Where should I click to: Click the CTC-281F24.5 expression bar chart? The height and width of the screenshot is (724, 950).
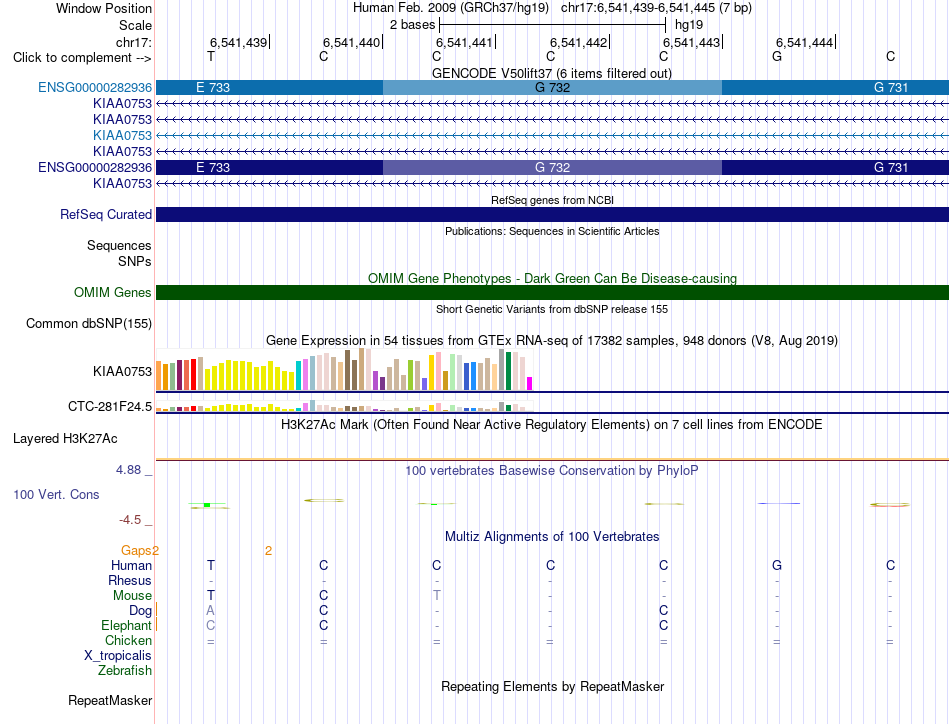pyautogui.click(x=344, y=406)
